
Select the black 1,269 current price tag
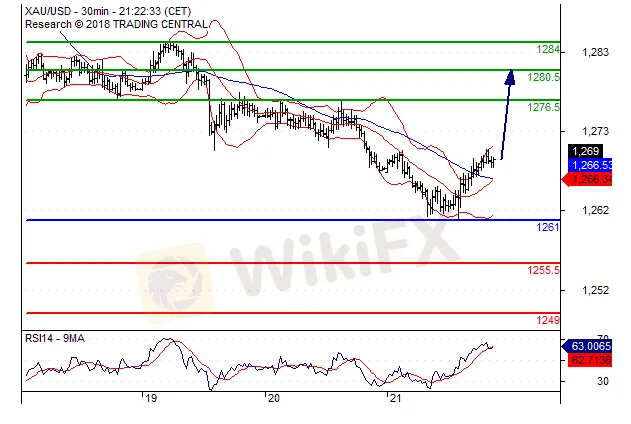pos(583,151)
